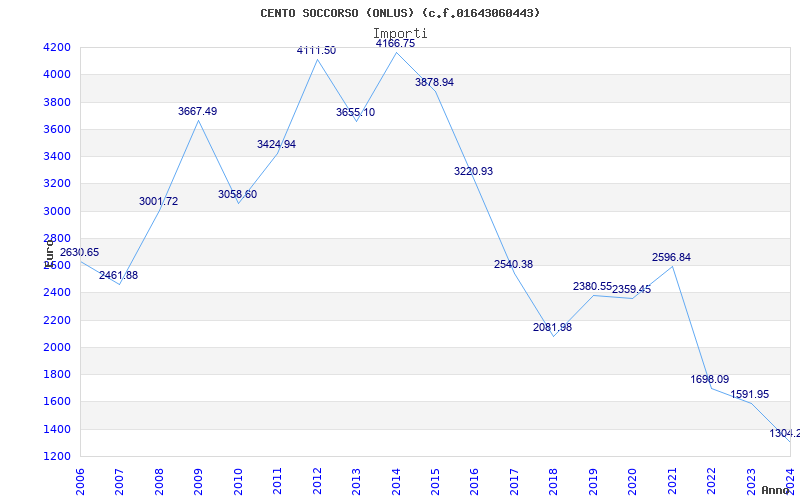This screenshot has width=800, height=500.
Task: Select the 2359.45 data label
Action: click(x=632, y=290)
